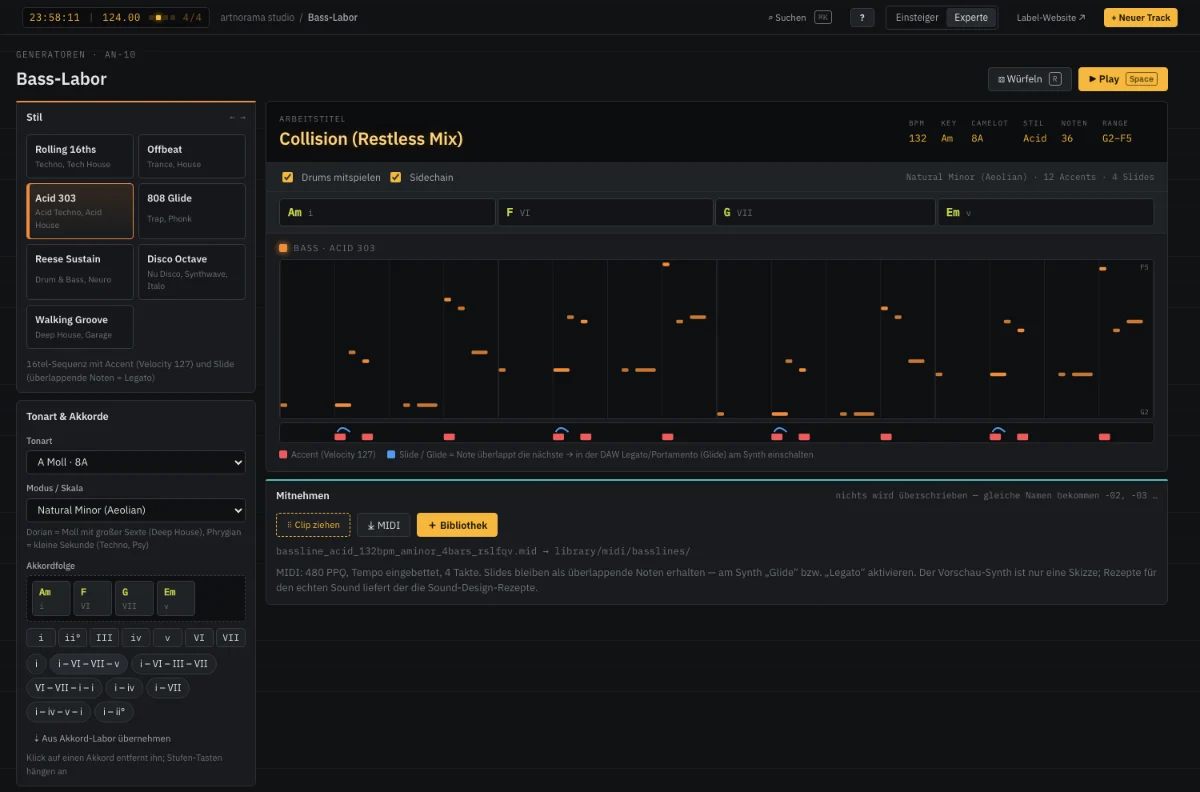The height and width of the screenshot is (792, 1200).
Task: Remove the Em chord from Akkordfolge
Action: coord(176,599)
